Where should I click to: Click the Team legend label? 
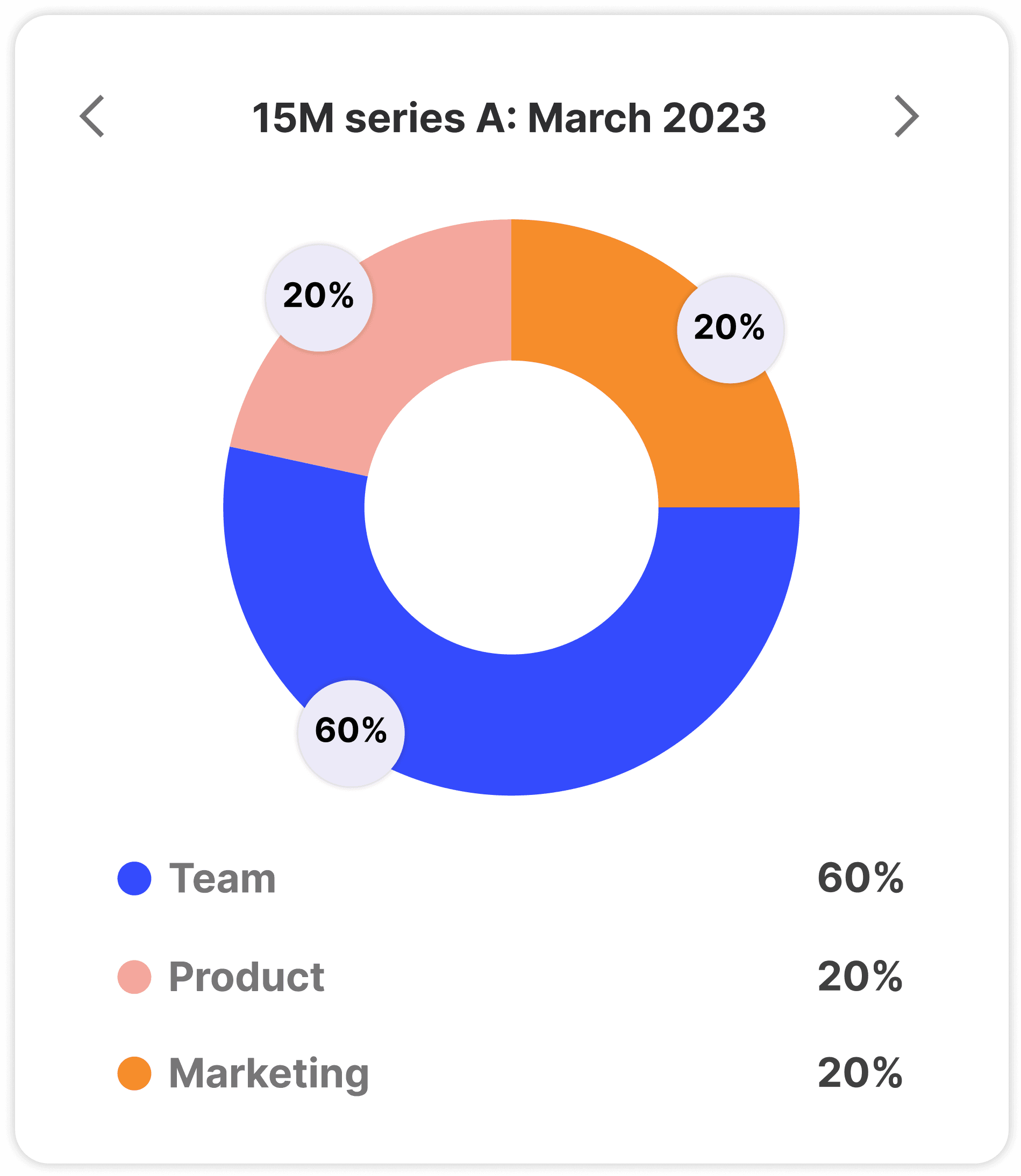(223, 878)
